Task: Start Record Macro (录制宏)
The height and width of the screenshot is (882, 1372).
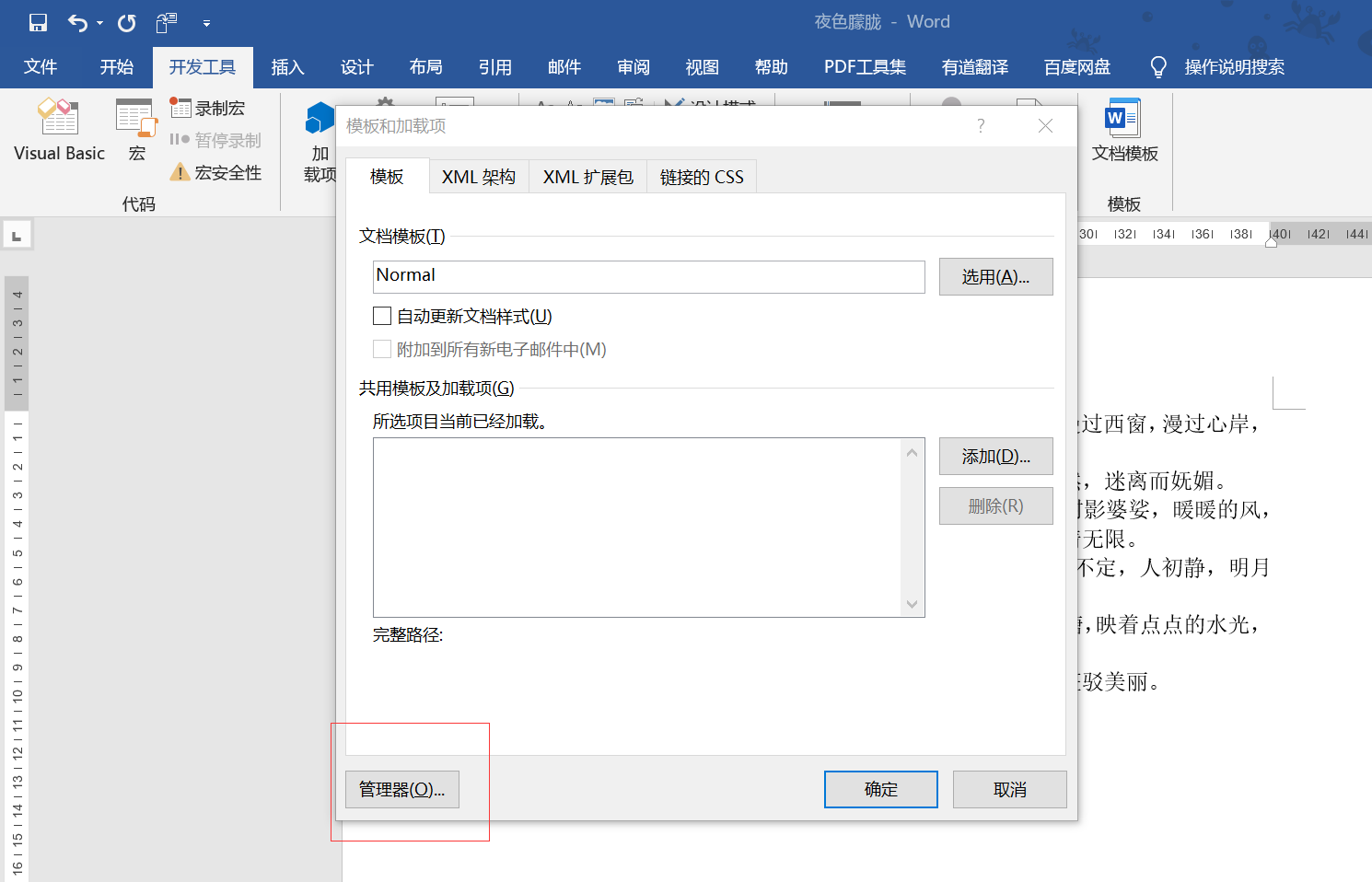Action: [208, 108]
